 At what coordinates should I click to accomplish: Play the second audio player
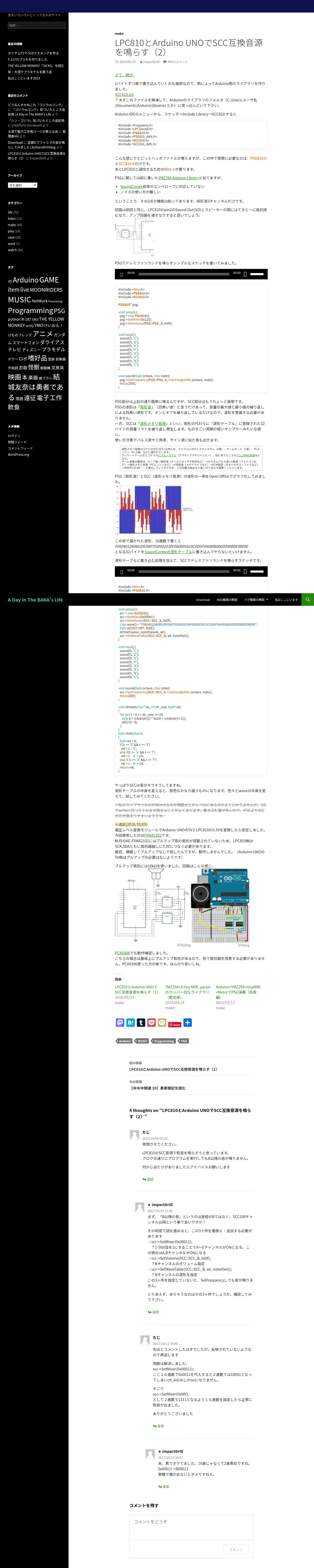pos(122,572)
